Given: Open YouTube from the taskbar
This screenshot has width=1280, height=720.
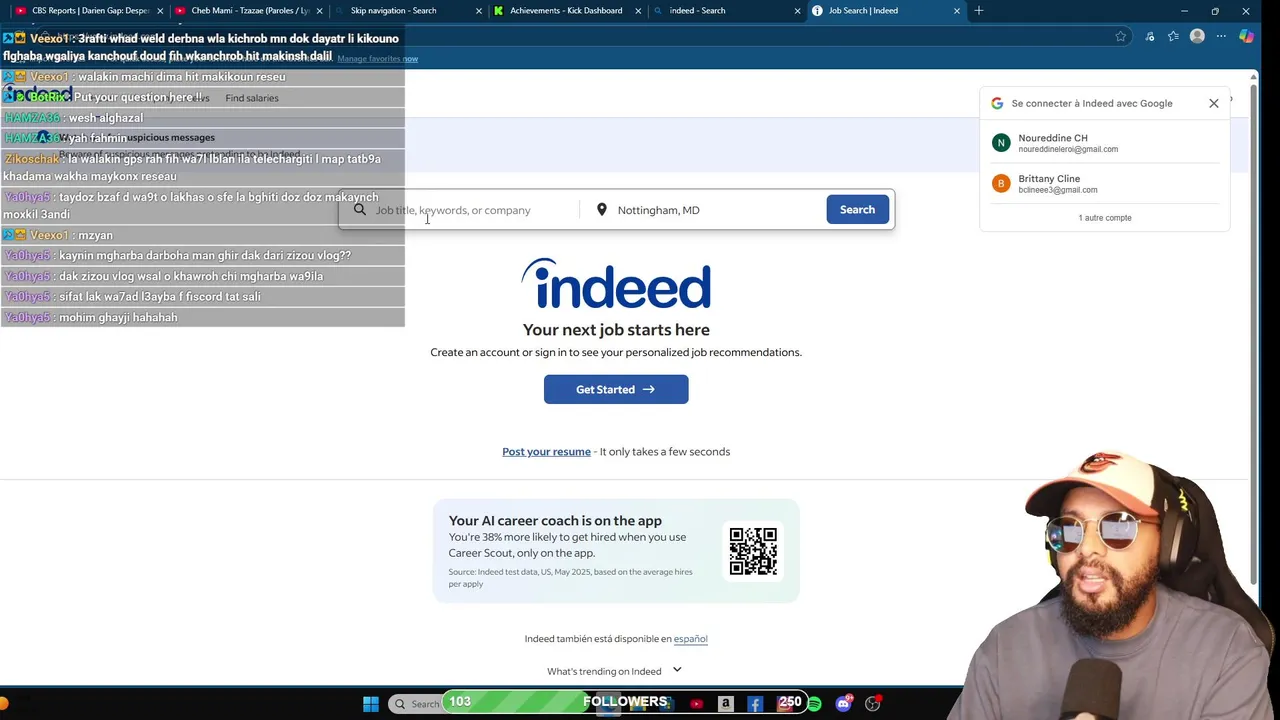Looking at the screenshot, I should pyautogui.click(x=697, y=704).
